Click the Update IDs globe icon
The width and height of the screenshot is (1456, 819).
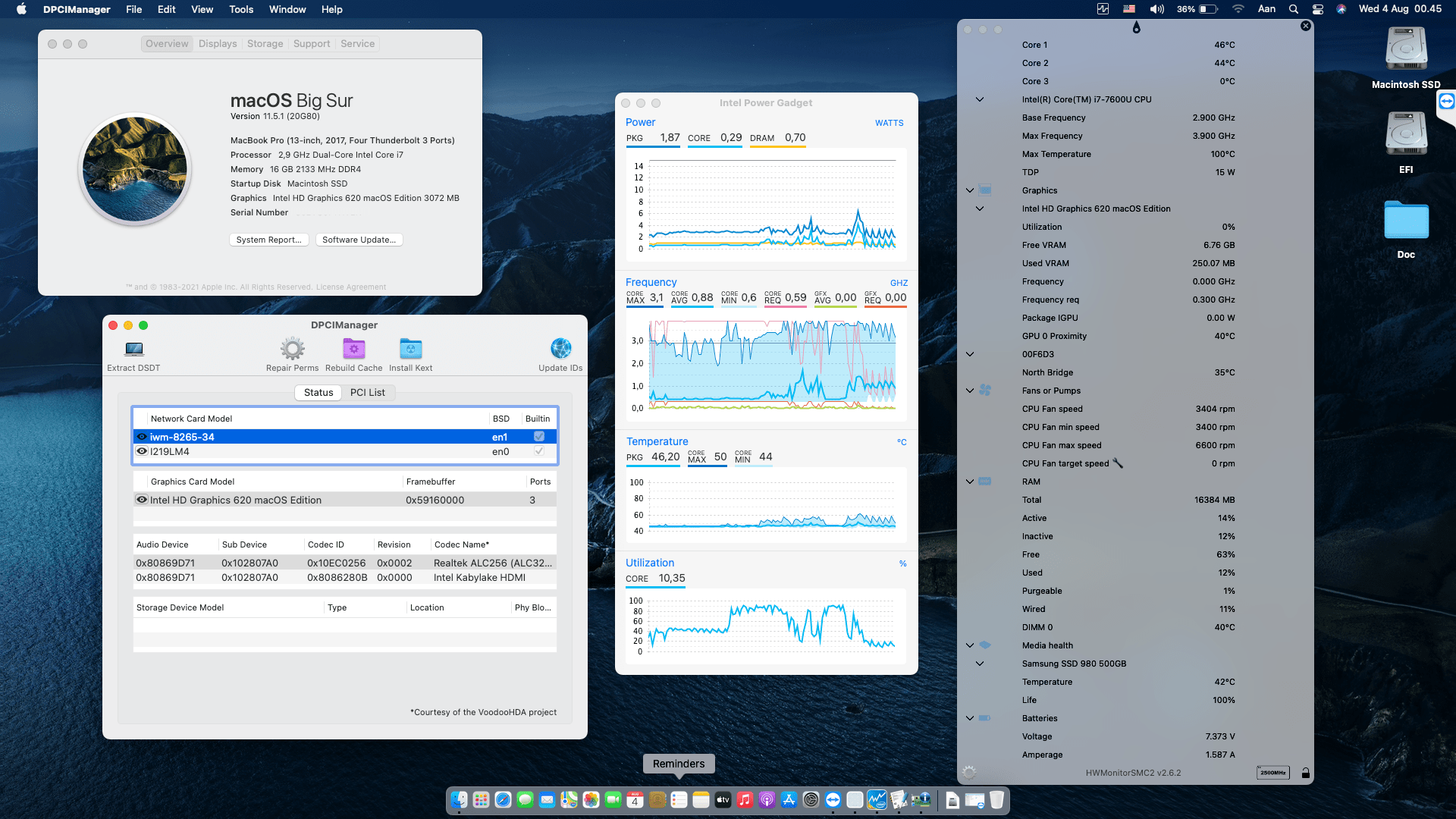tap(561, 348)
